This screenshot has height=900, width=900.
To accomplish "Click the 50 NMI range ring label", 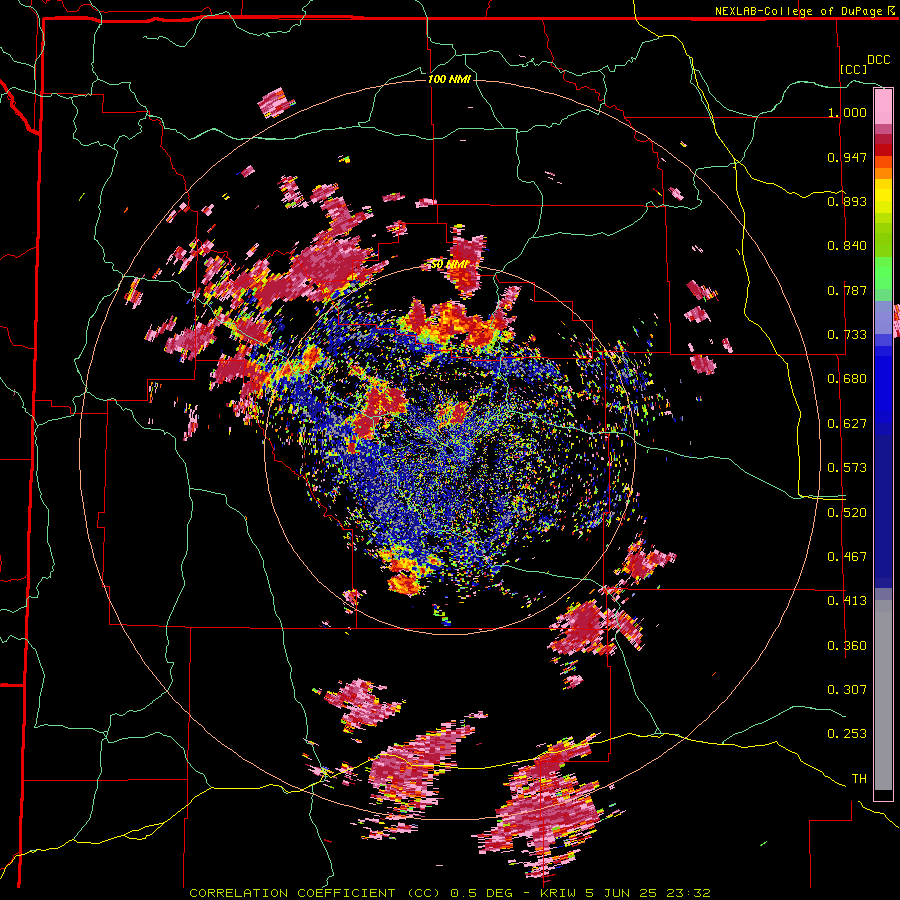I will tap(450, 264).
